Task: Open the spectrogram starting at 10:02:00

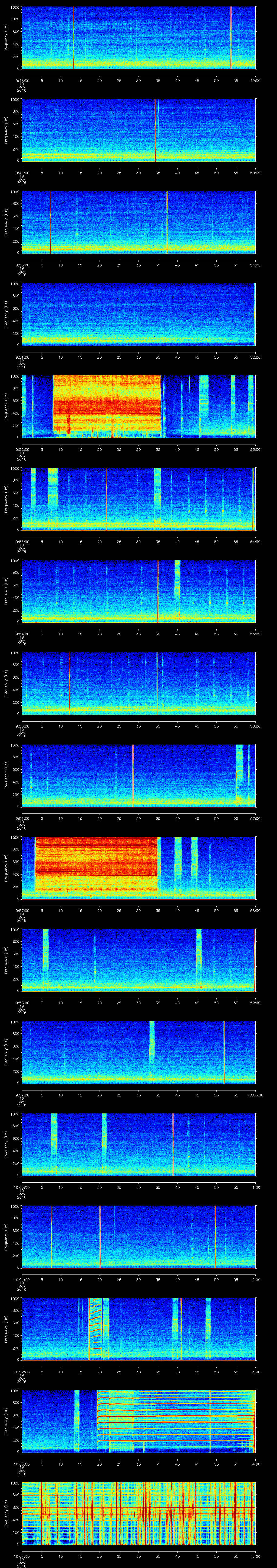Action: (x=138, y=1329)
